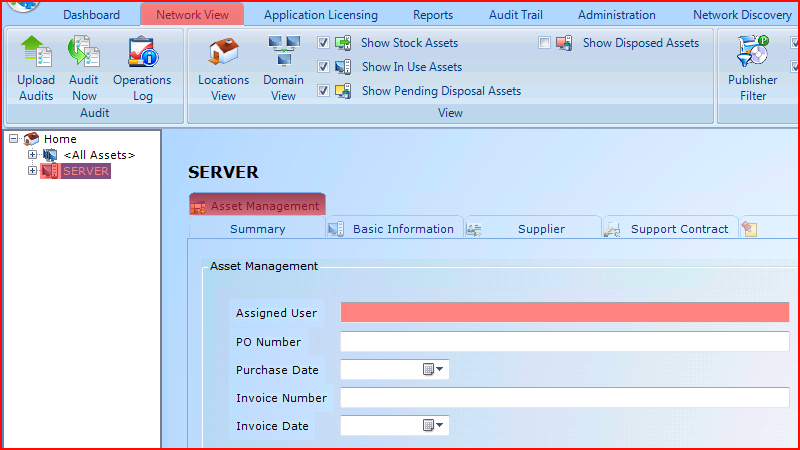Click the Support Contract tab icon
The image size is (800, 450).
click(612, 230)
